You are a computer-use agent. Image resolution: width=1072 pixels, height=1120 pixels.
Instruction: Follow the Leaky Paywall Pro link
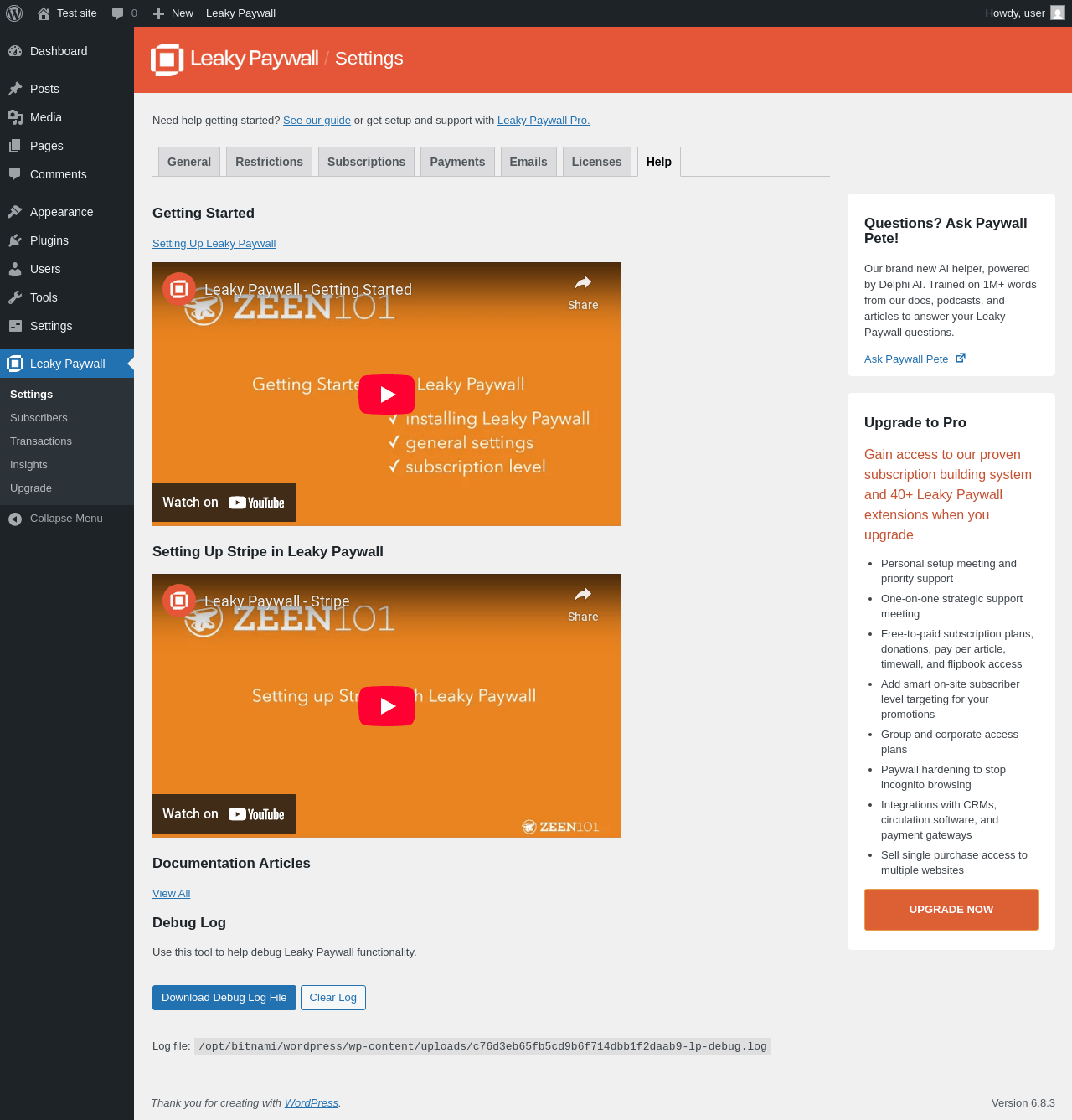coord(544,121)
